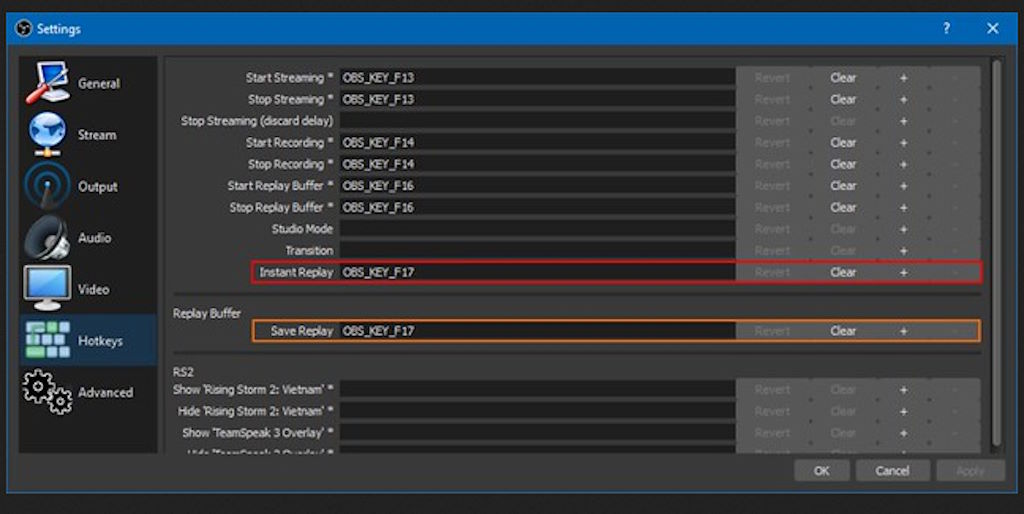Add another hotkey for Start Streaming
This screenshot has width=1024, height=514.
pos(903,78)
